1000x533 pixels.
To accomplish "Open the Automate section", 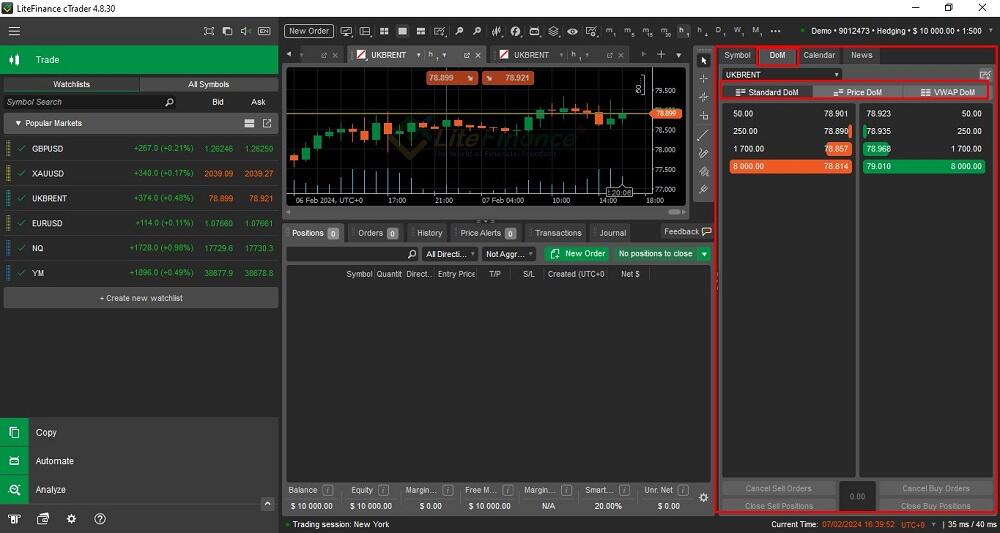I will point(139,461).
